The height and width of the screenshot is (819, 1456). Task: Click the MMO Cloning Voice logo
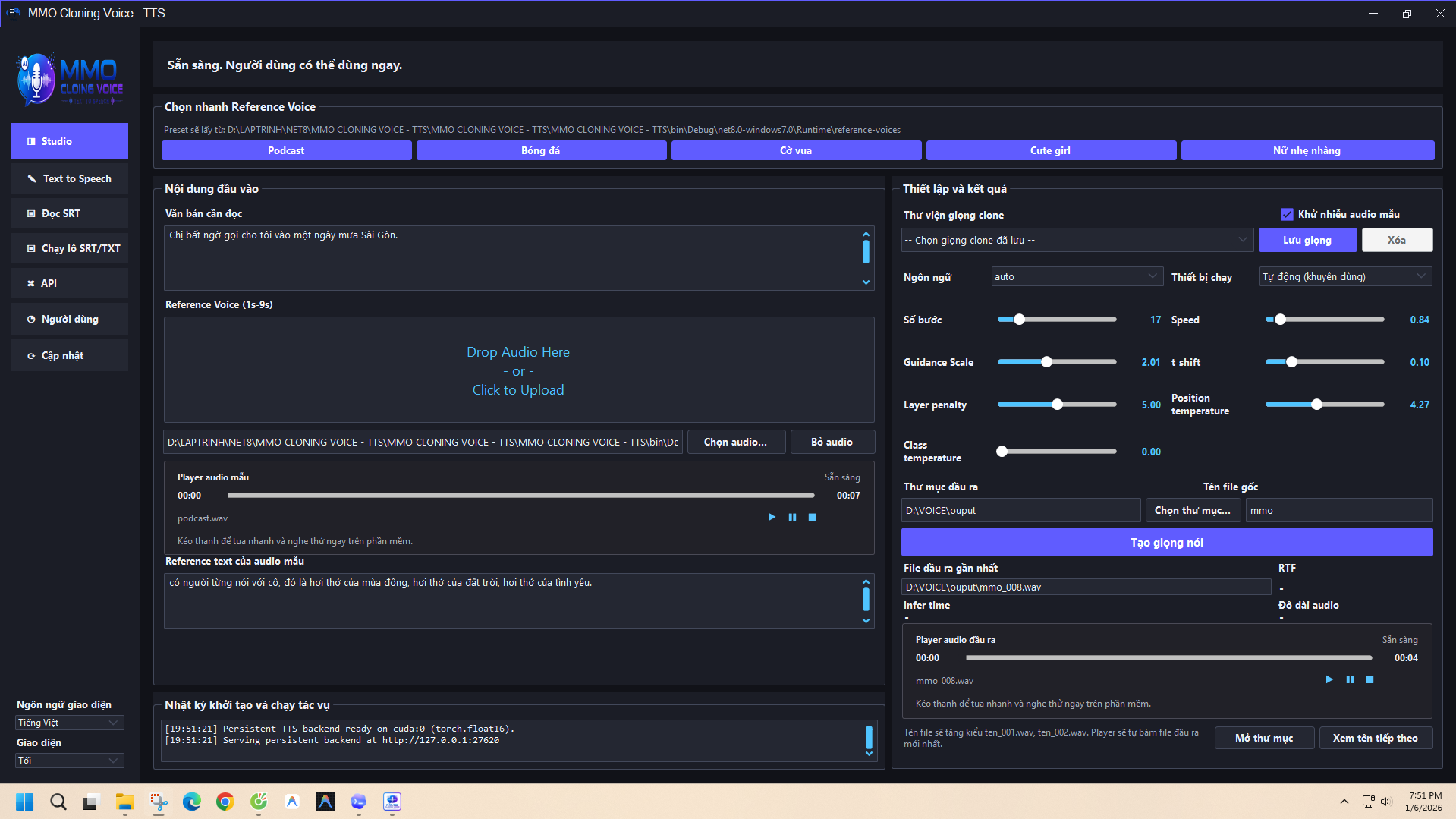coord(70,79)
